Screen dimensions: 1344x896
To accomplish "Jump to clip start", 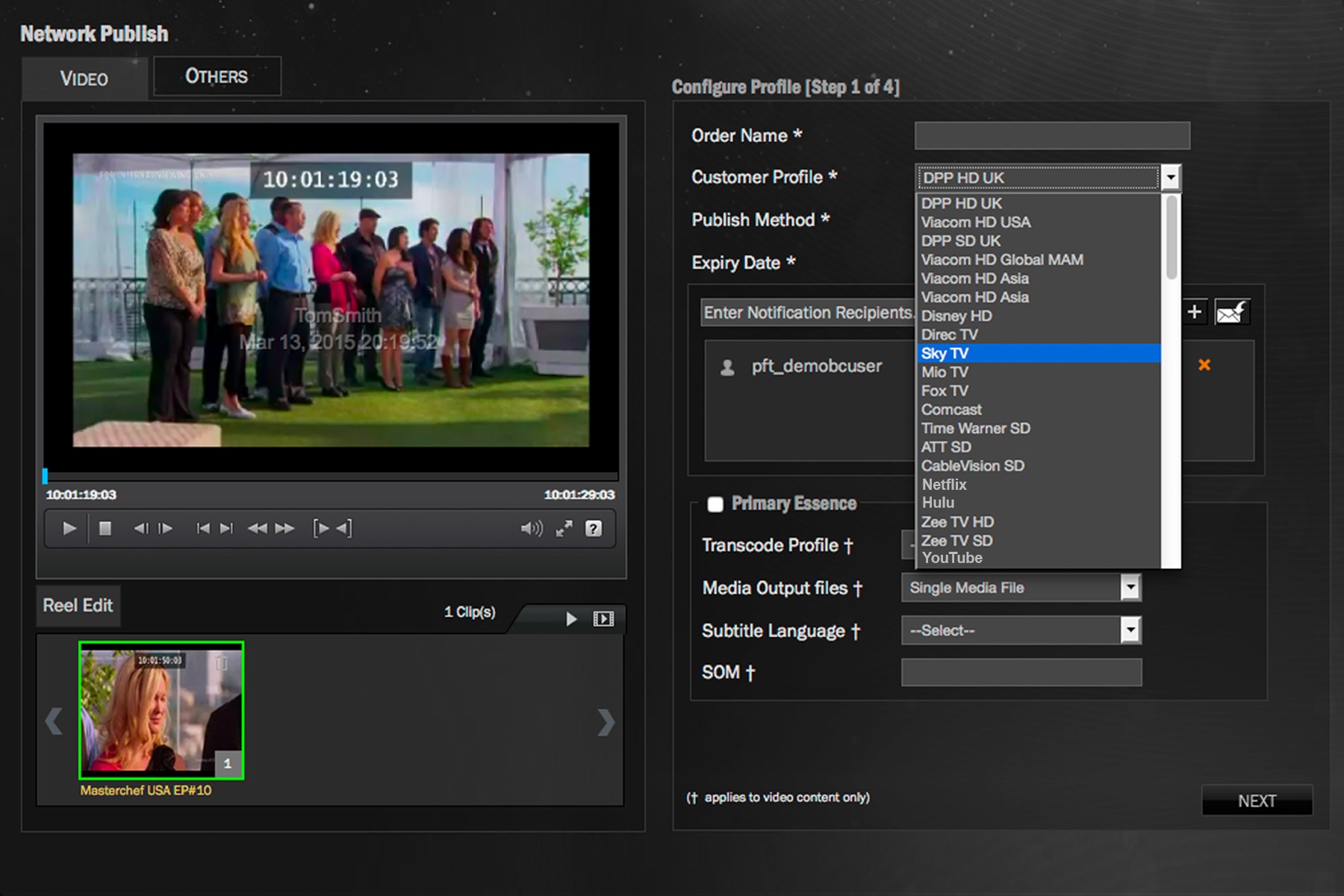I will click(202, 529).
